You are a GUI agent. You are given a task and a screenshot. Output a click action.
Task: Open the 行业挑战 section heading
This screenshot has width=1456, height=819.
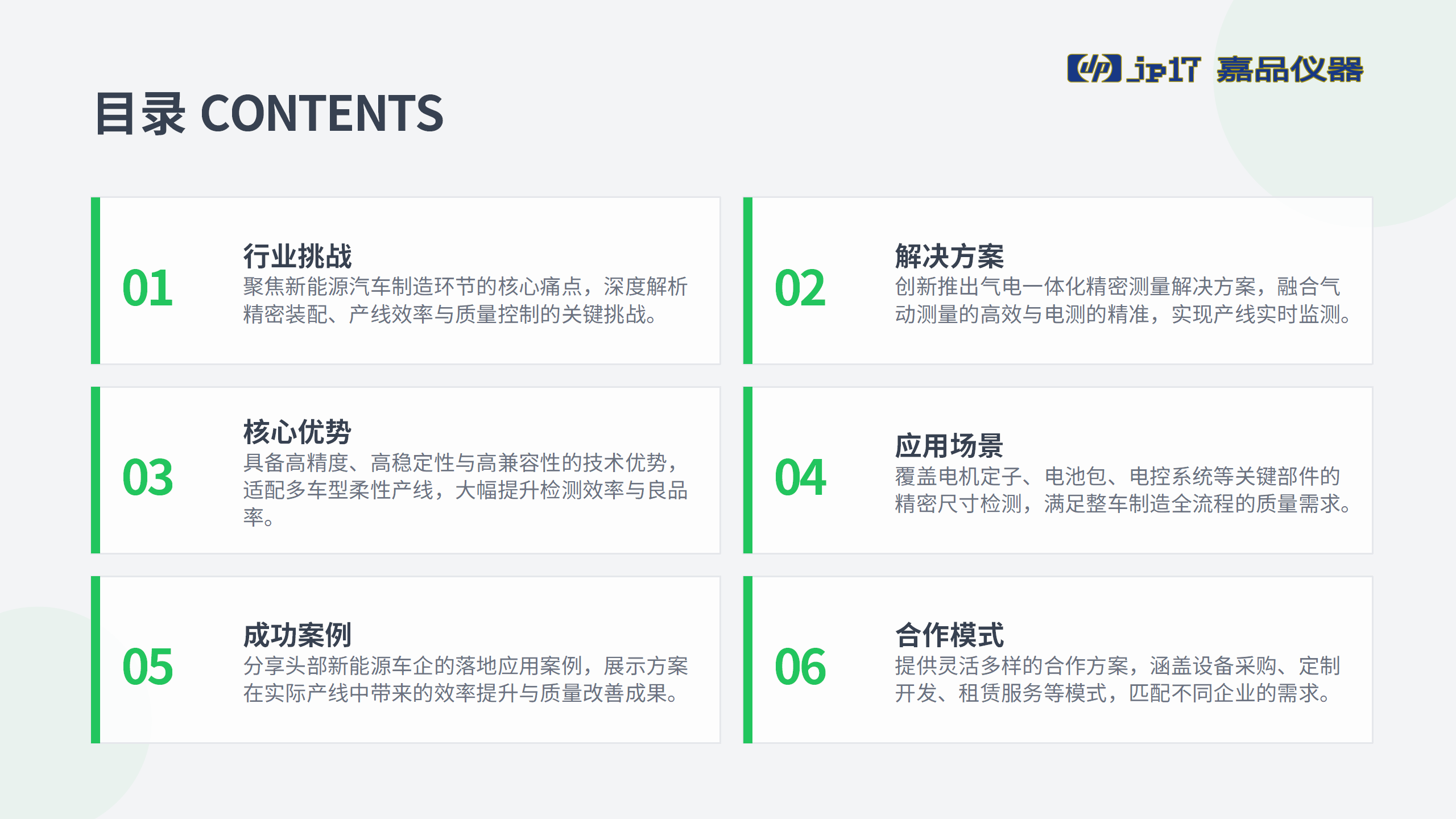tap(297, 256)
